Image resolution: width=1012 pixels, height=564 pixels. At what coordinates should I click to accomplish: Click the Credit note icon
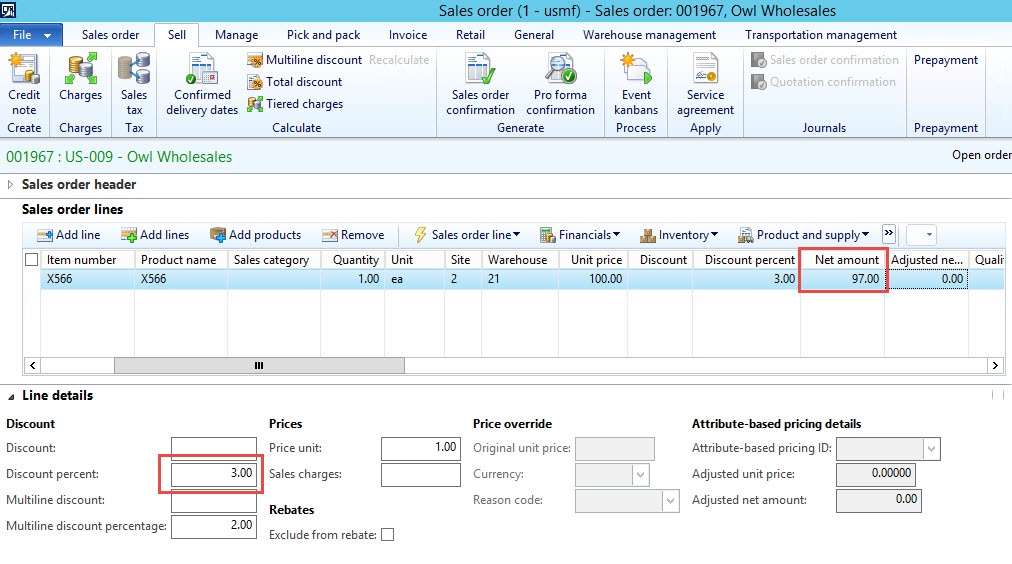tap(24, 72)
